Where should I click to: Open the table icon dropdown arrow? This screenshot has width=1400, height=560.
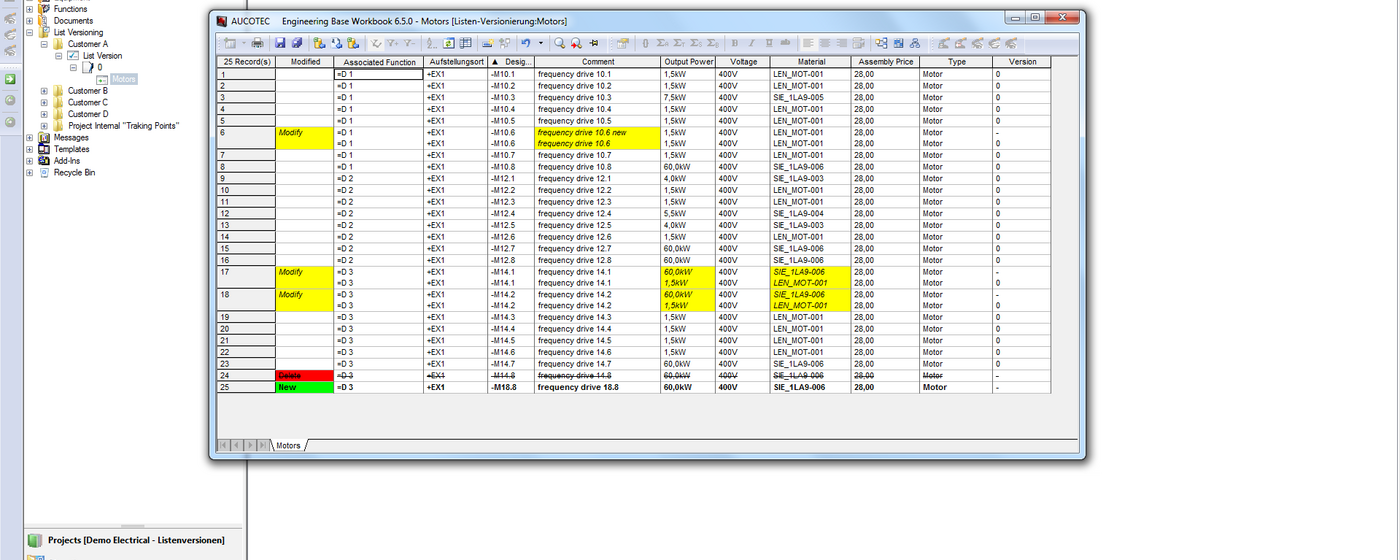244,43
